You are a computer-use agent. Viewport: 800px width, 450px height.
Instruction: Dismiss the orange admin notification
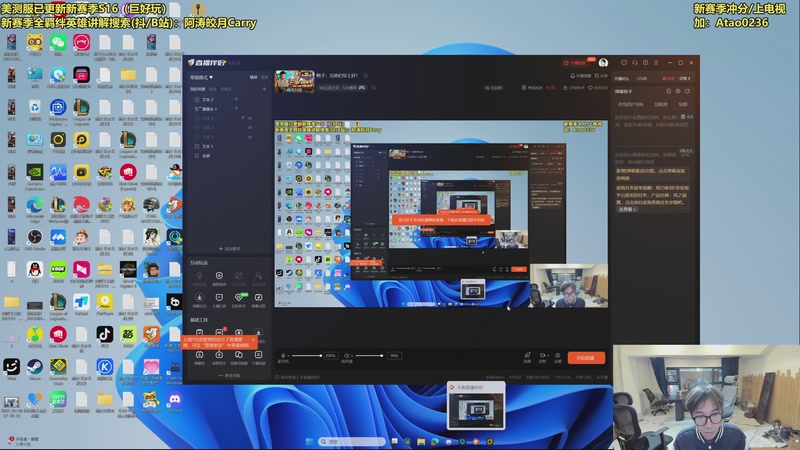[x=253, y=339]
